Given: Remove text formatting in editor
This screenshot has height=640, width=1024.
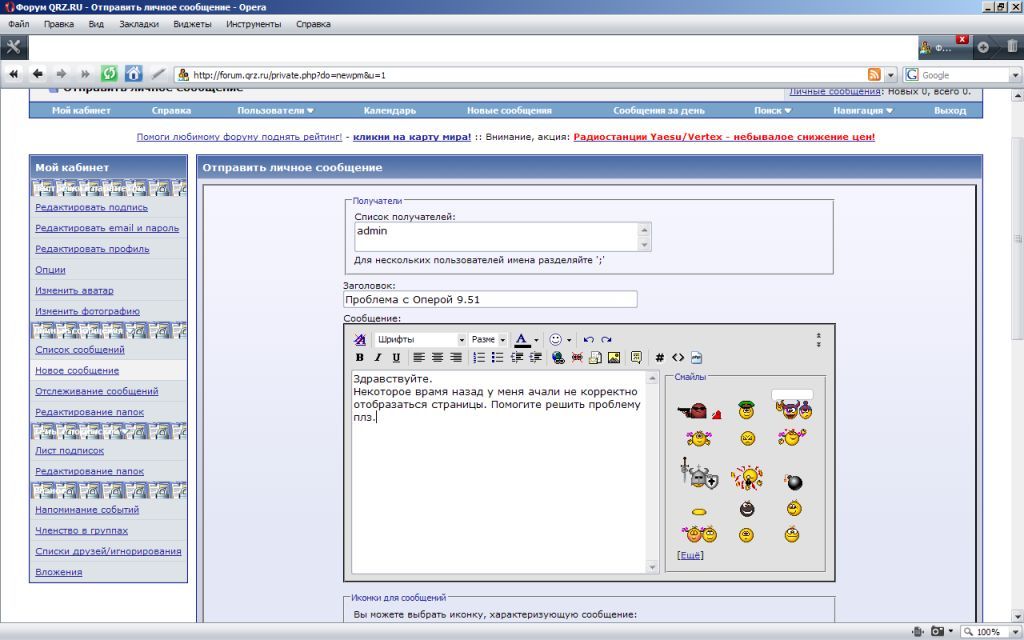Looking at the screenshot, I should (x=359, y=340).
